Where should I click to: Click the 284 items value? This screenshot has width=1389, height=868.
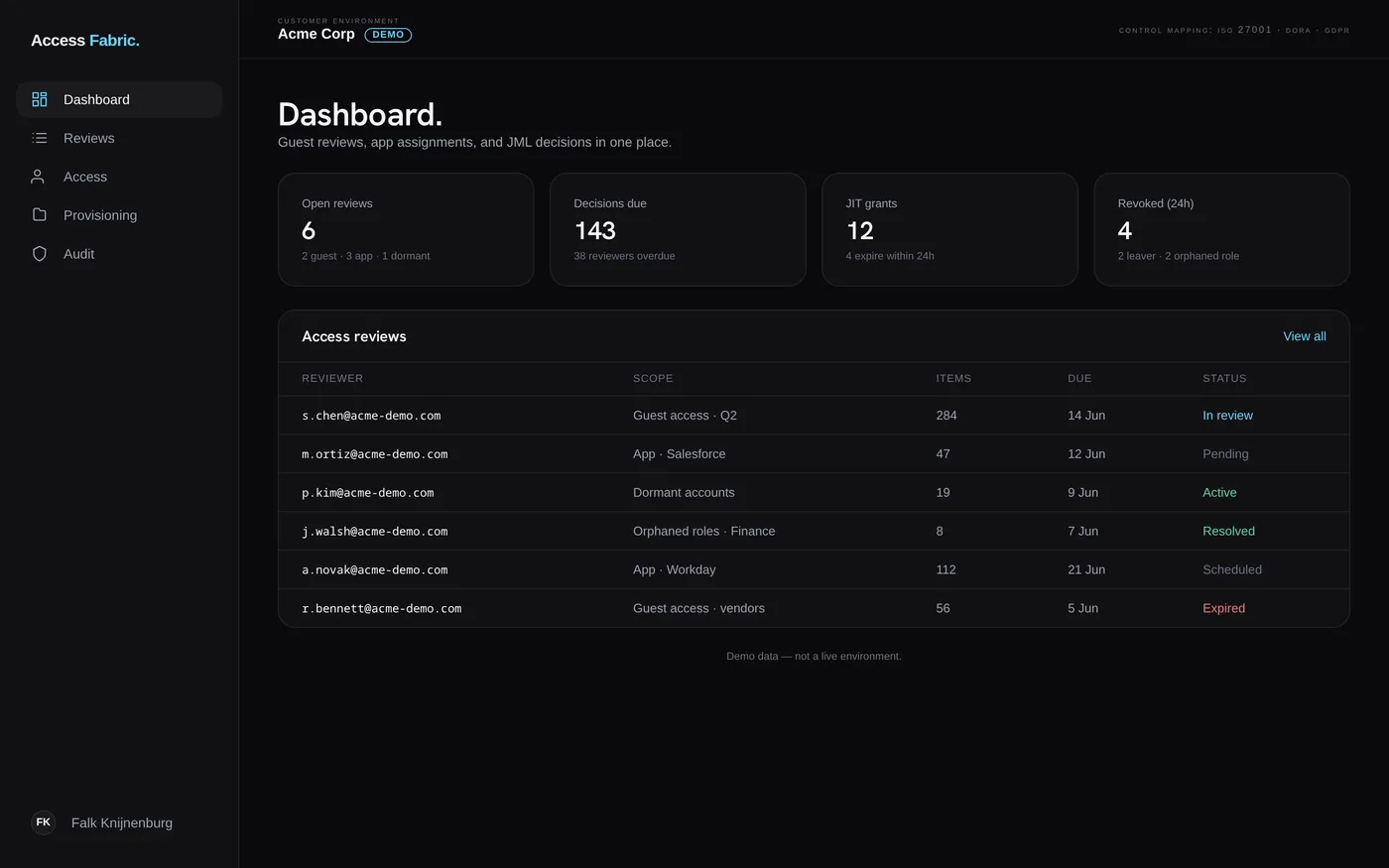(x=947, y=416)
